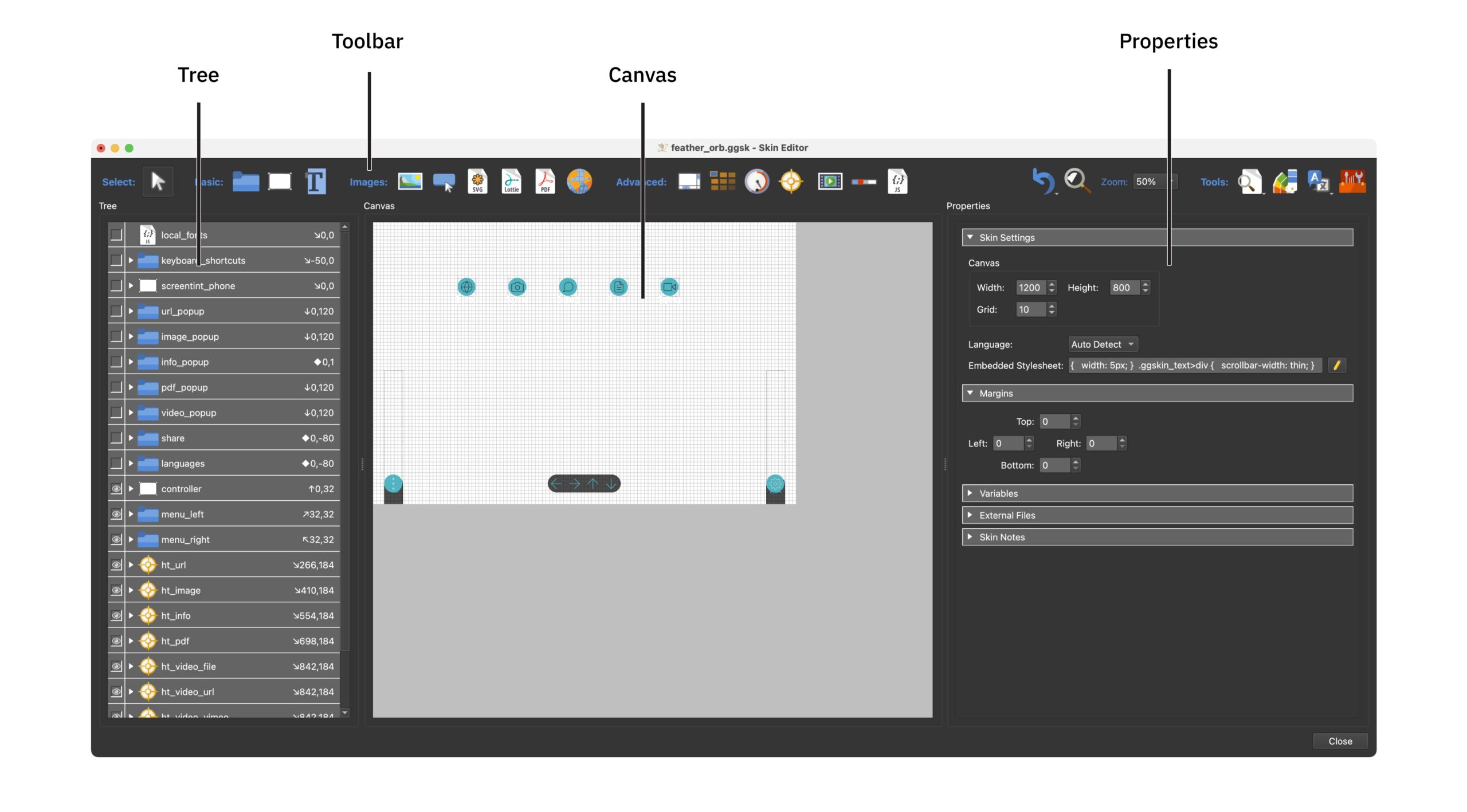This screenshot has height=812, width=1467.
Task: Click the Timer clock tool icon
Action: (756, 182)
